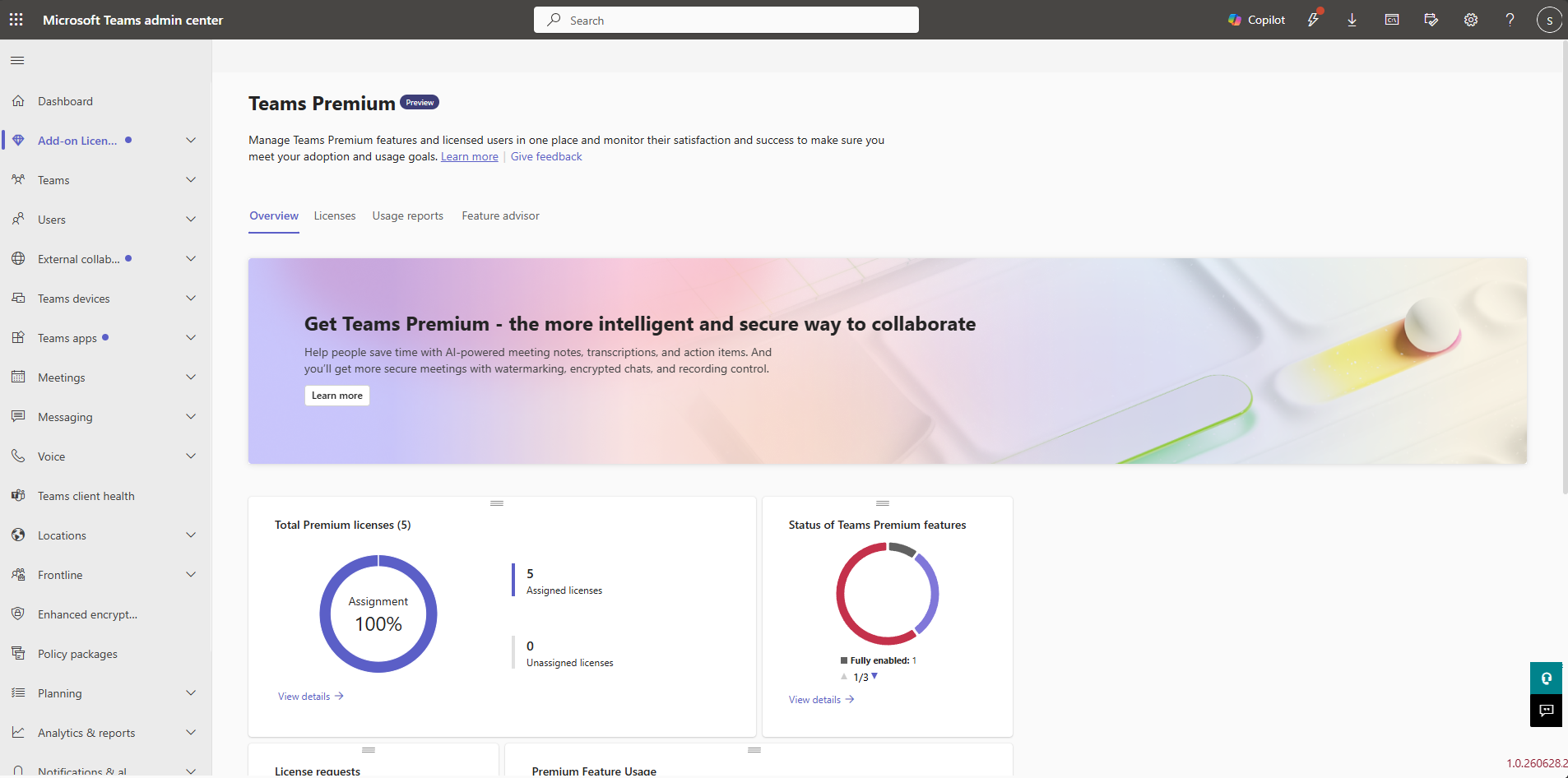The image size is (1568, 778).
Task: Click the Learn more banner button
Action: 337,396
